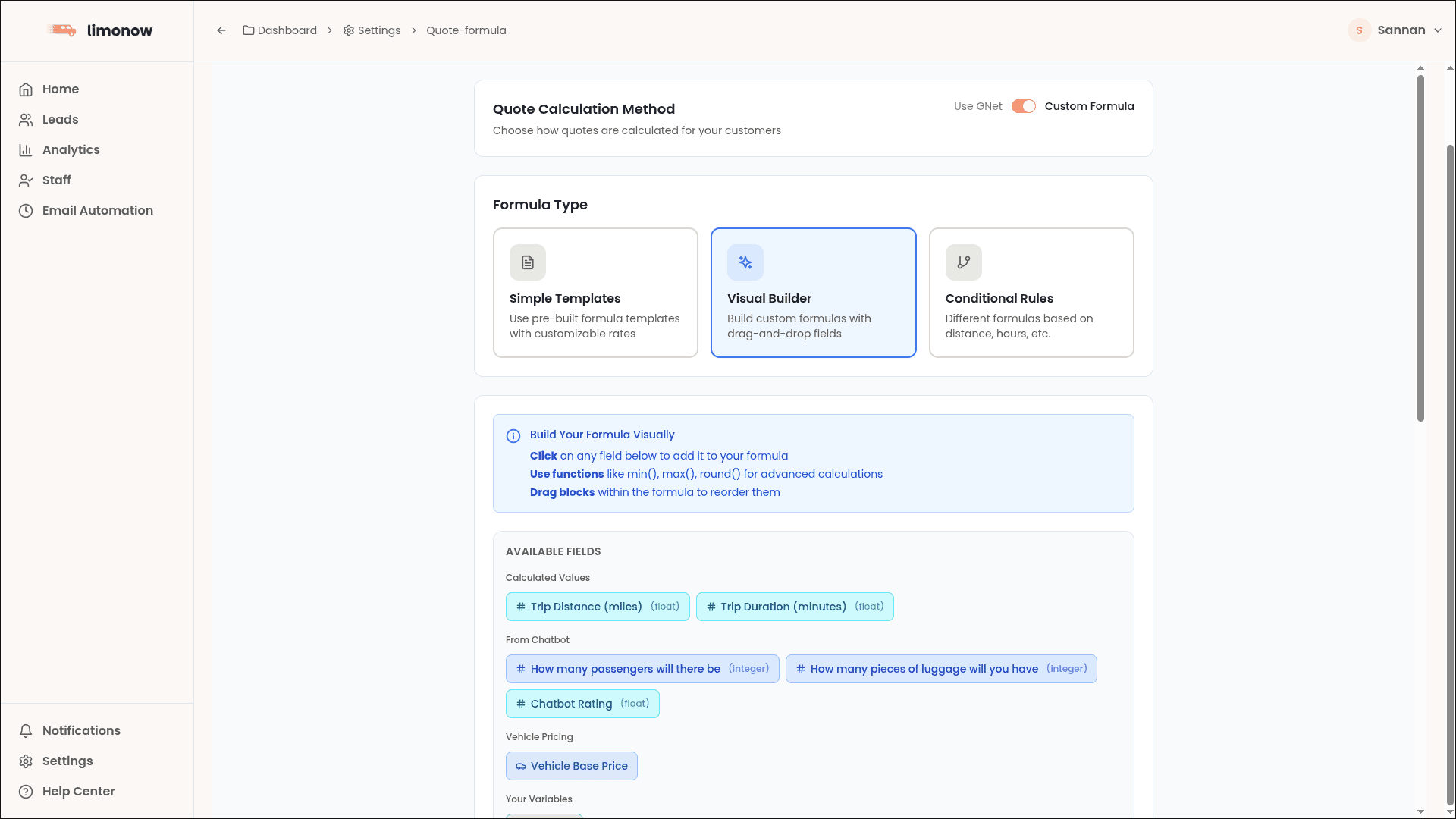Open Help Center from the sidebar
The height and width of the screenshot is (819, 1456).
78,791
